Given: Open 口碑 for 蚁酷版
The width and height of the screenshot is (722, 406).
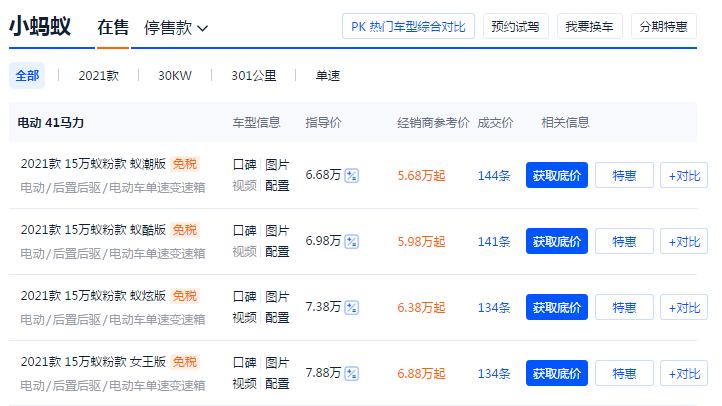Looking at the screenshot, I should tap(245, 231).
